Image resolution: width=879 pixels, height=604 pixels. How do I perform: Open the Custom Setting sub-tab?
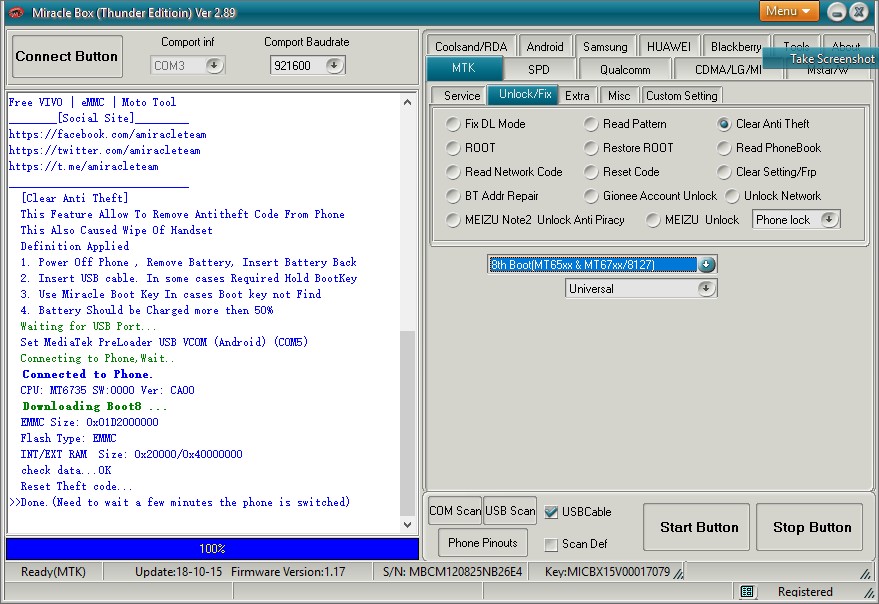point(682,96)
